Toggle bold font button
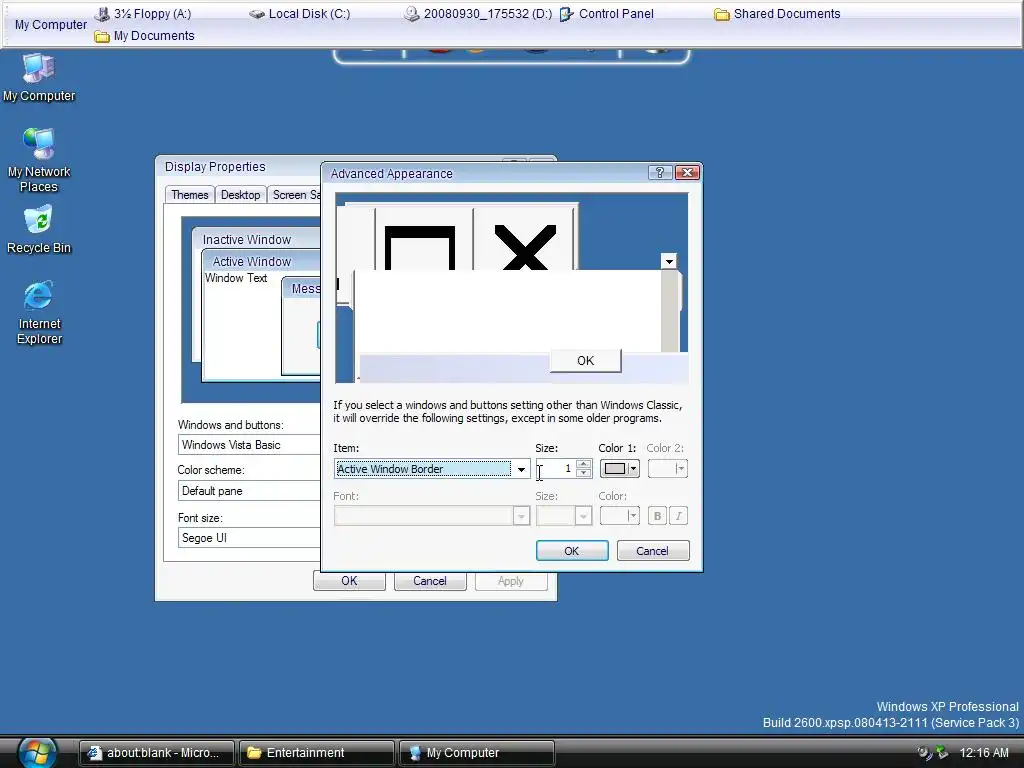Screen dimensions: 1024x768 (657, 516)
